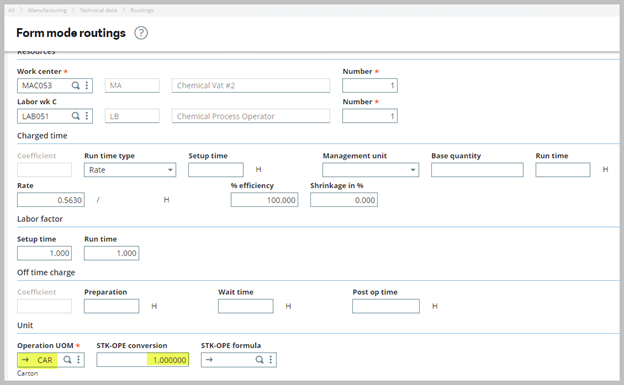Image resolution: width=624 pixels, height=385 pixels.
Task: Open the help icon beside Form mode routings
Action: click(x=141, y=33)
